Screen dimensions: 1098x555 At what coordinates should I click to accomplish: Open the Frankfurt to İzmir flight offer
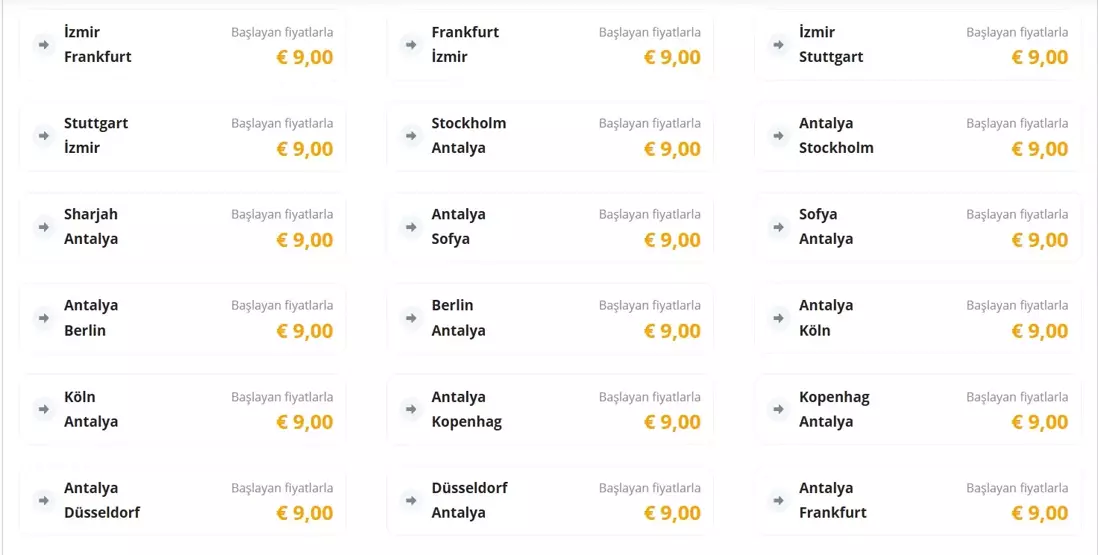pos(550,45)
